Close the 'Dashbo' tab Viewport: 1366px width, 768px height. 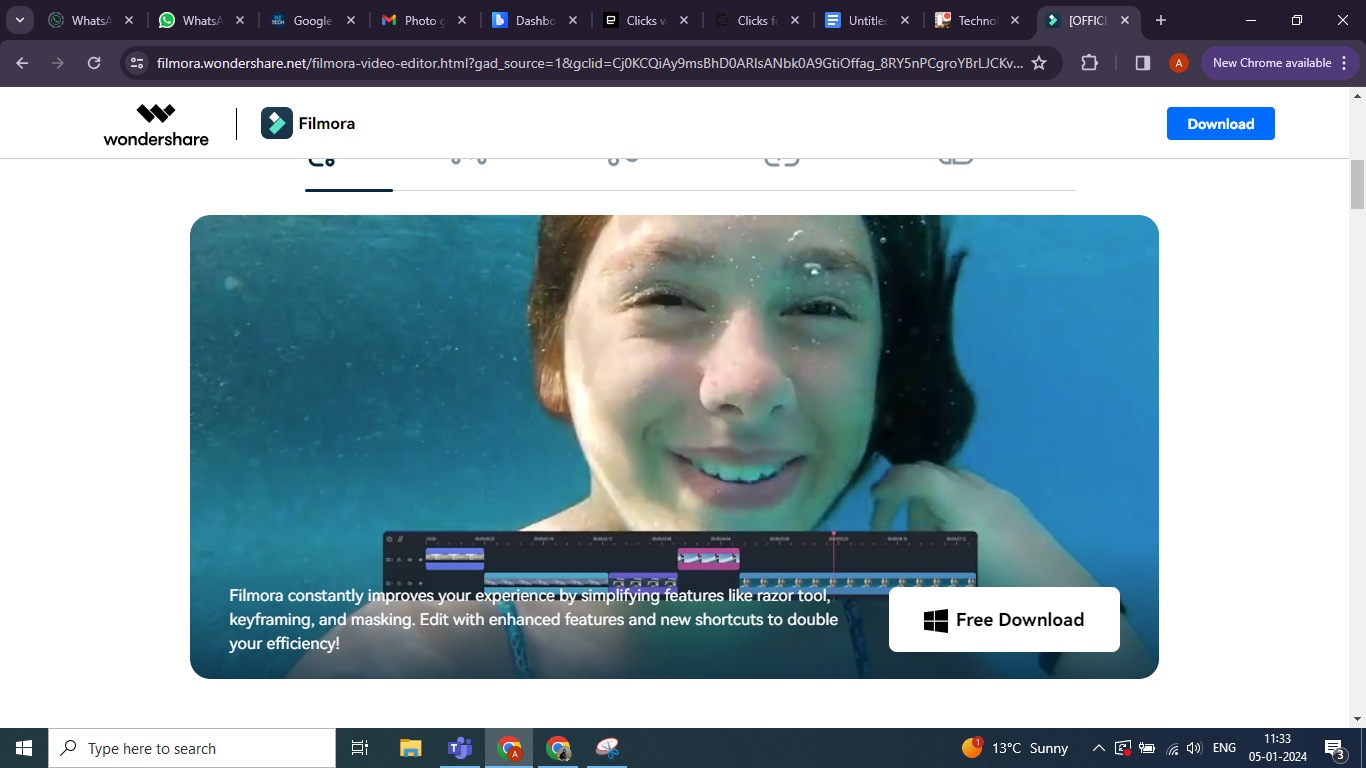coord(572,20)
